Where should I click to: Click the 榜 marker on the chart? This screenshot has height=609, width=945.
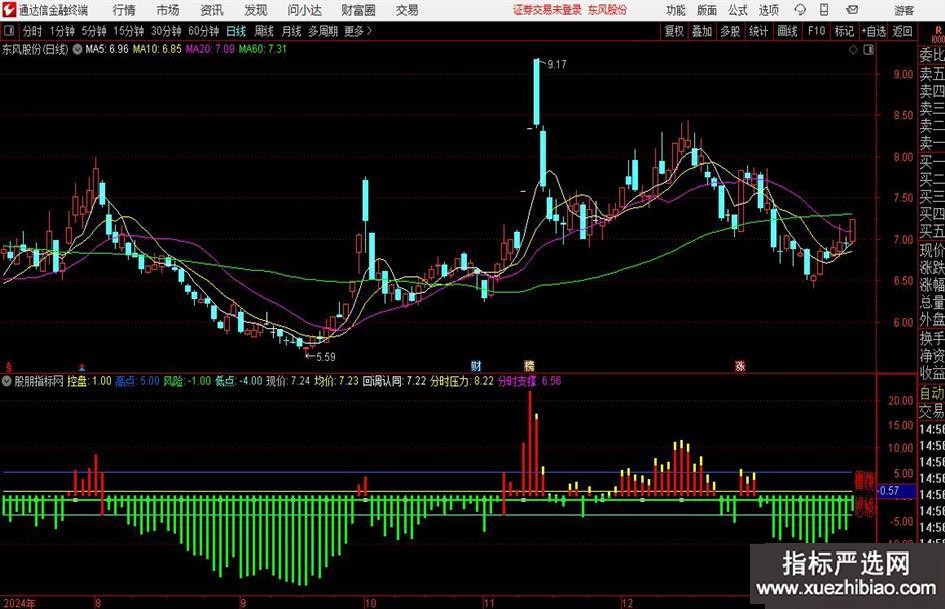pos(529,365)
